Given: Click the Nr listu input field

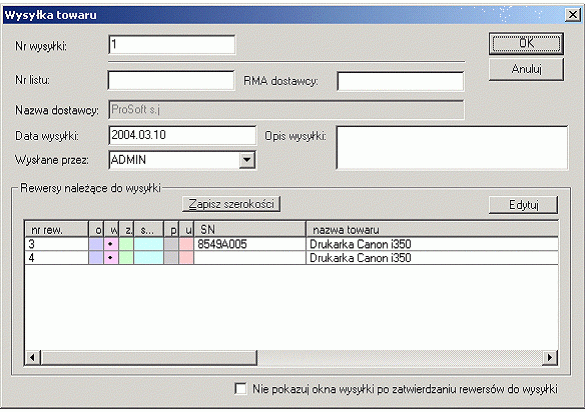Looking at the screenshot, I should tap(171, 80).
